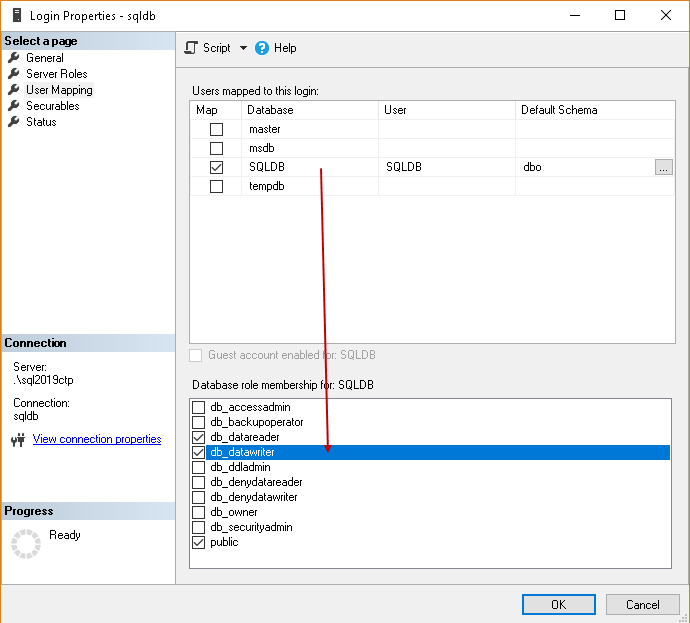Screen dimensions: 690x623
Task: Click the Map column header
Action: coord(216,110)
